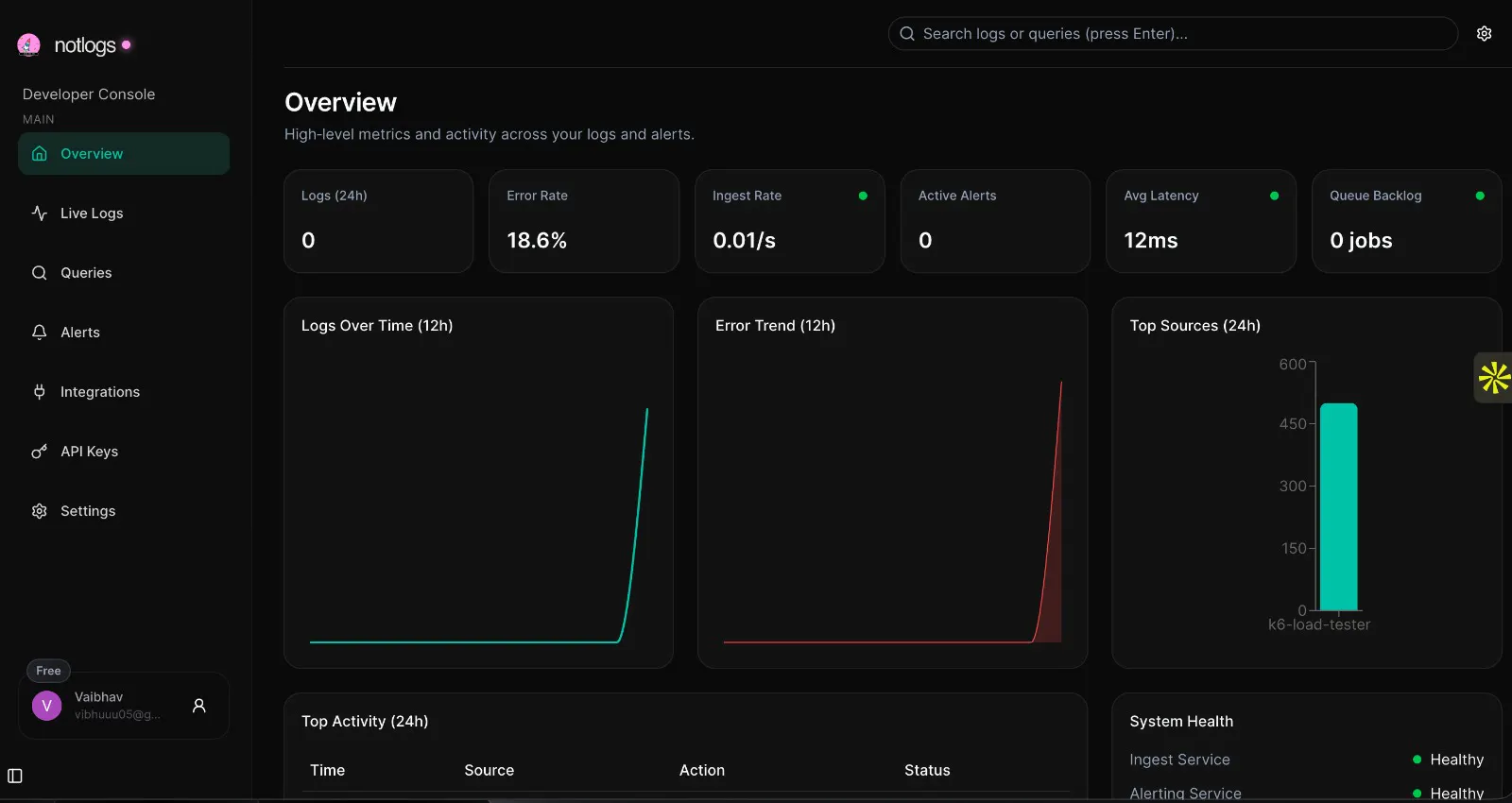Click the Source column header
This screenshot has width=1512, height=803.
click(x=490, y=770)
